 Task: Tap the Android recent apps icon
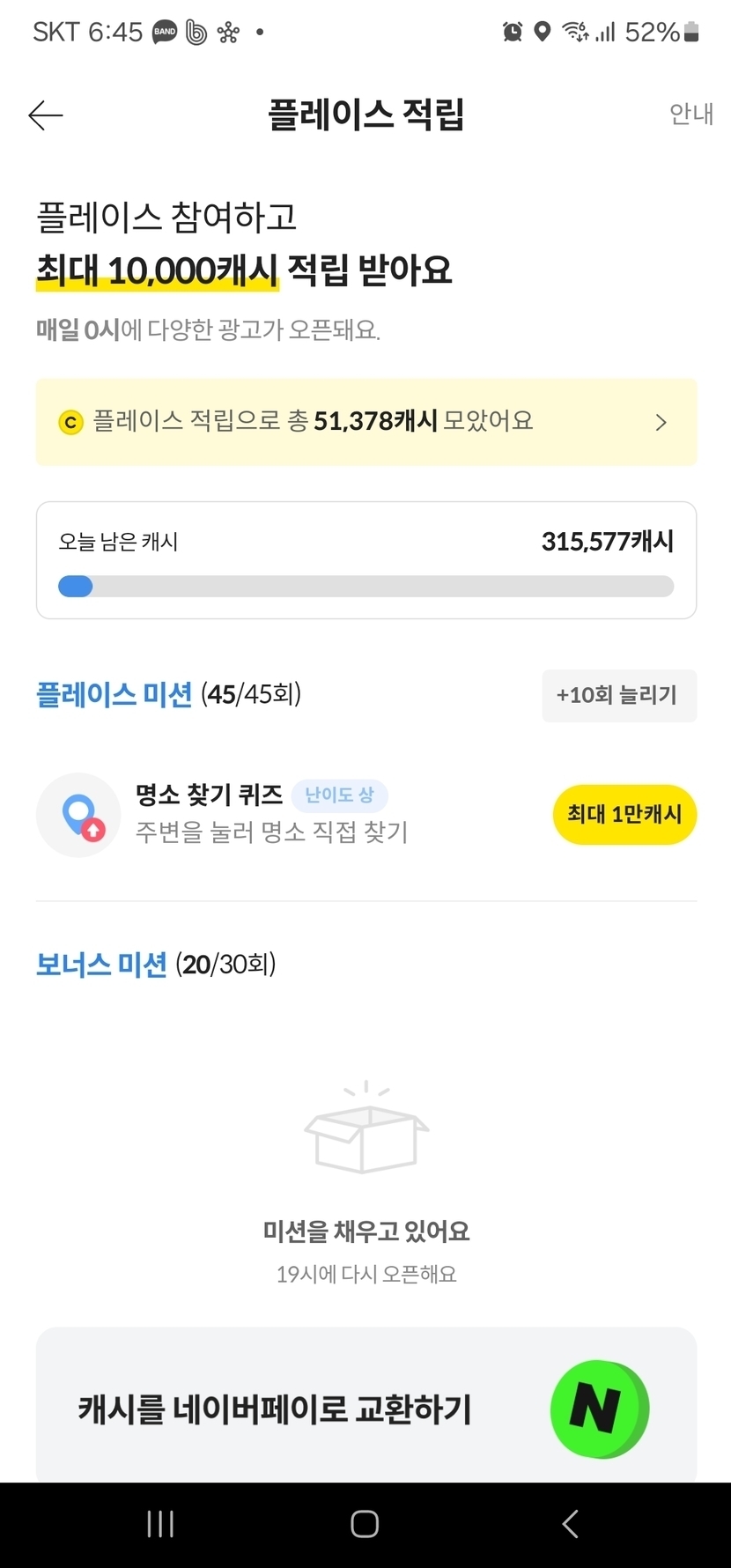point(160,1524)
